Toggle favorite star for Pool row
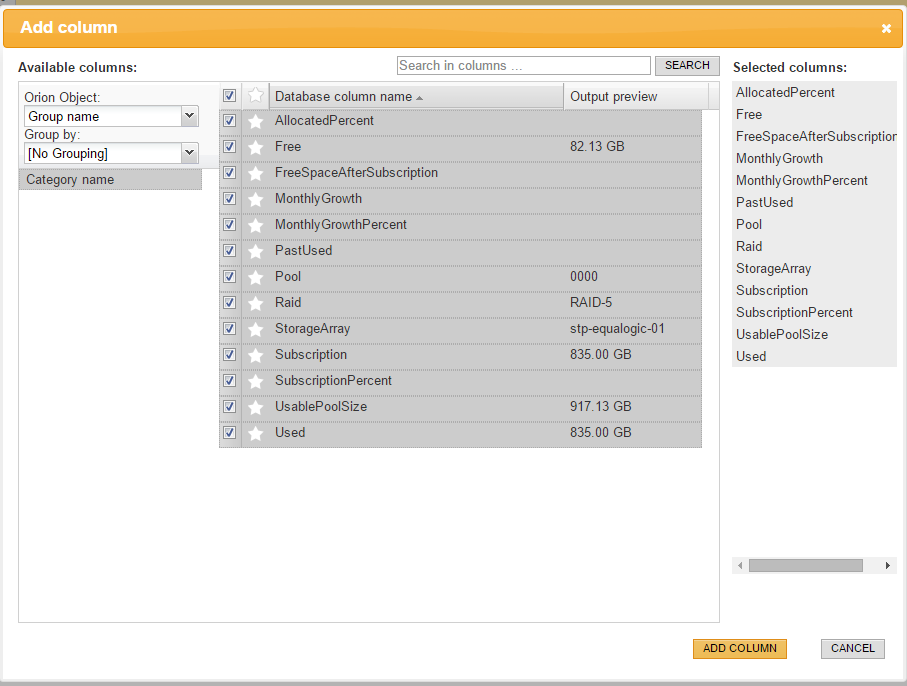The height and width of the screenshot is (686, 907). click(255, 277)
